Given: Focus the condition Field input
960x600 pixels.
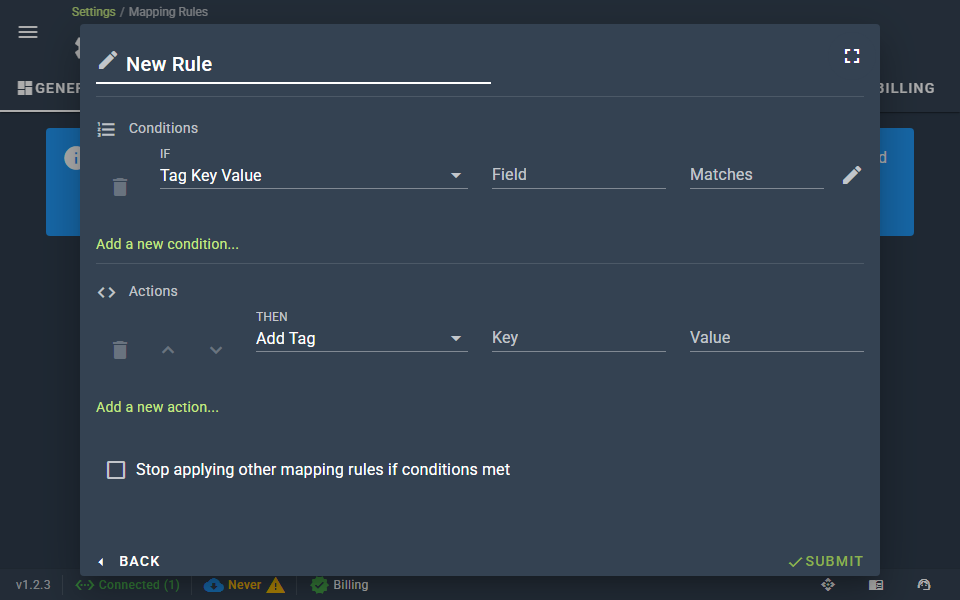Looking at the screenshot, I should click(579, 175).
